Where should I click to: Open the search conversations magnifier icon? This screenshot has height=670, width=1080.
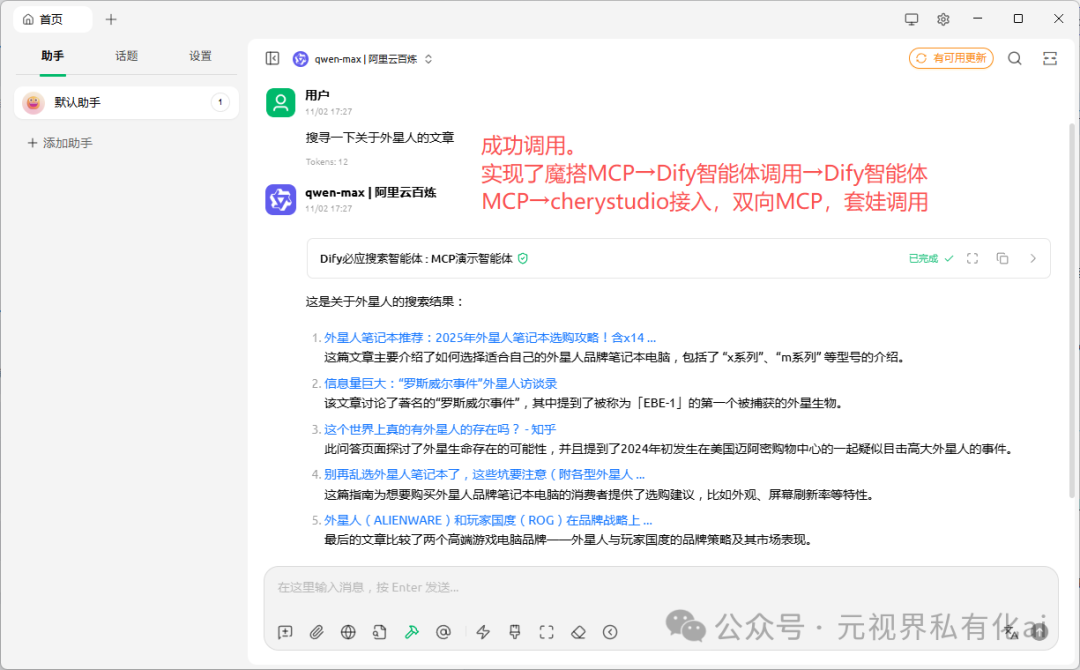coord(1014,58)
